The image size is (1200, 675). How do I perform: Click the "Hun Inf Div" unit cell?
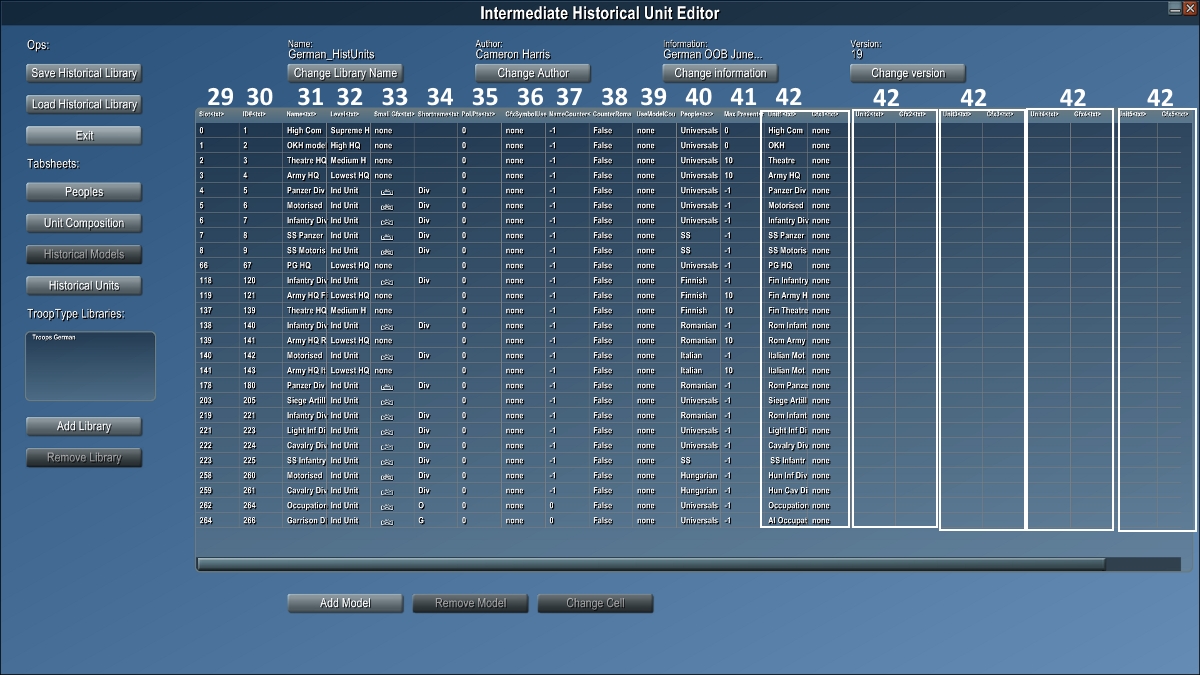[787, 476]
